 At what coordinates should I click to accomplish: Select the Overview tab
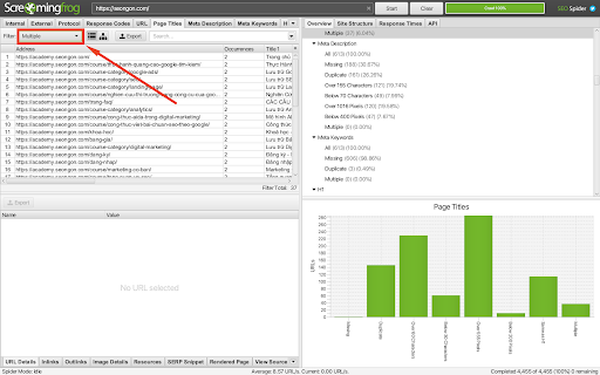(319, 23)
